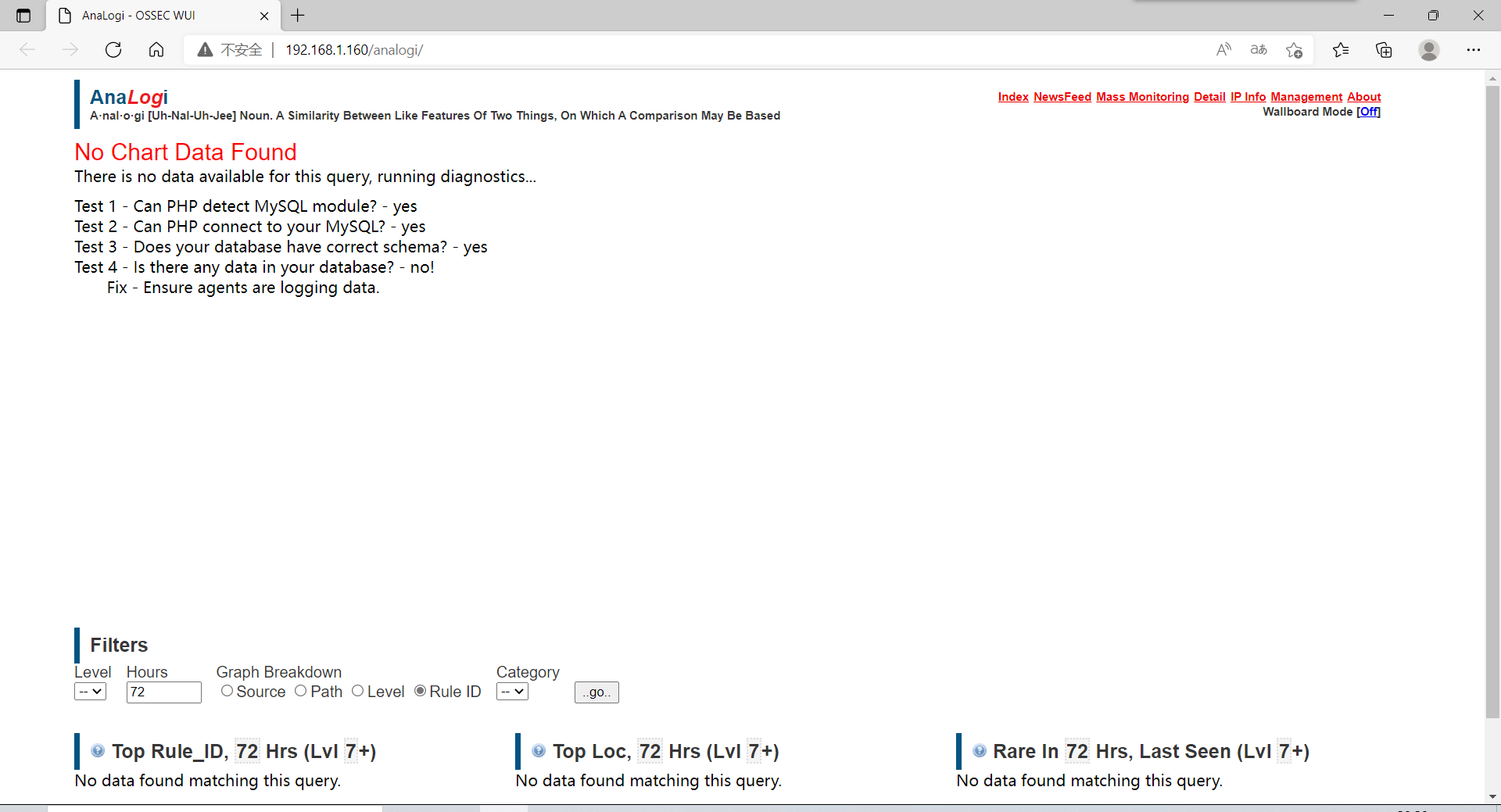Open tab actions menu icon

tap(23, 16)
